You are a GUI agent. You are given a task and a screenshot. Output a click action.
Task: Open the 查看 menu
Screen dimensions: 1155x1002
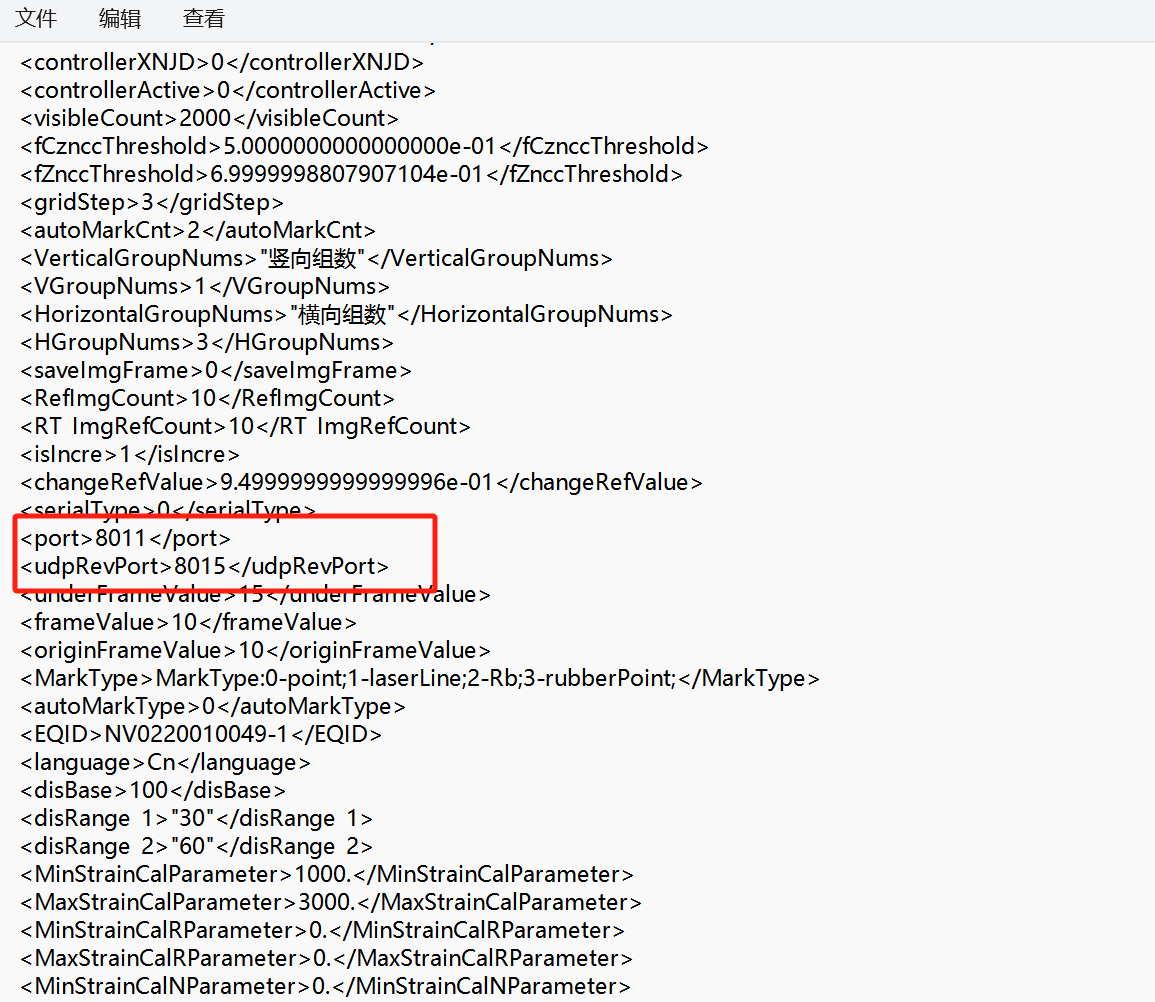(x=204, y=18)
